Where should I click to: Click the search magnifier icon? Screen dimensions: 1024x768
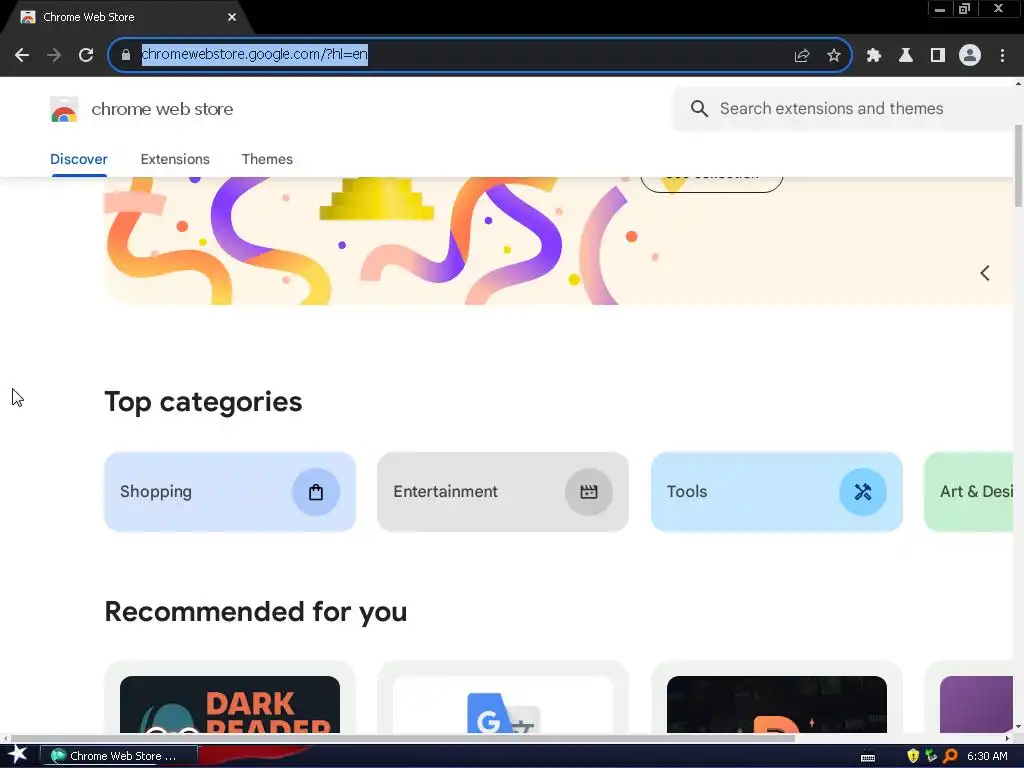pos(699,108)
